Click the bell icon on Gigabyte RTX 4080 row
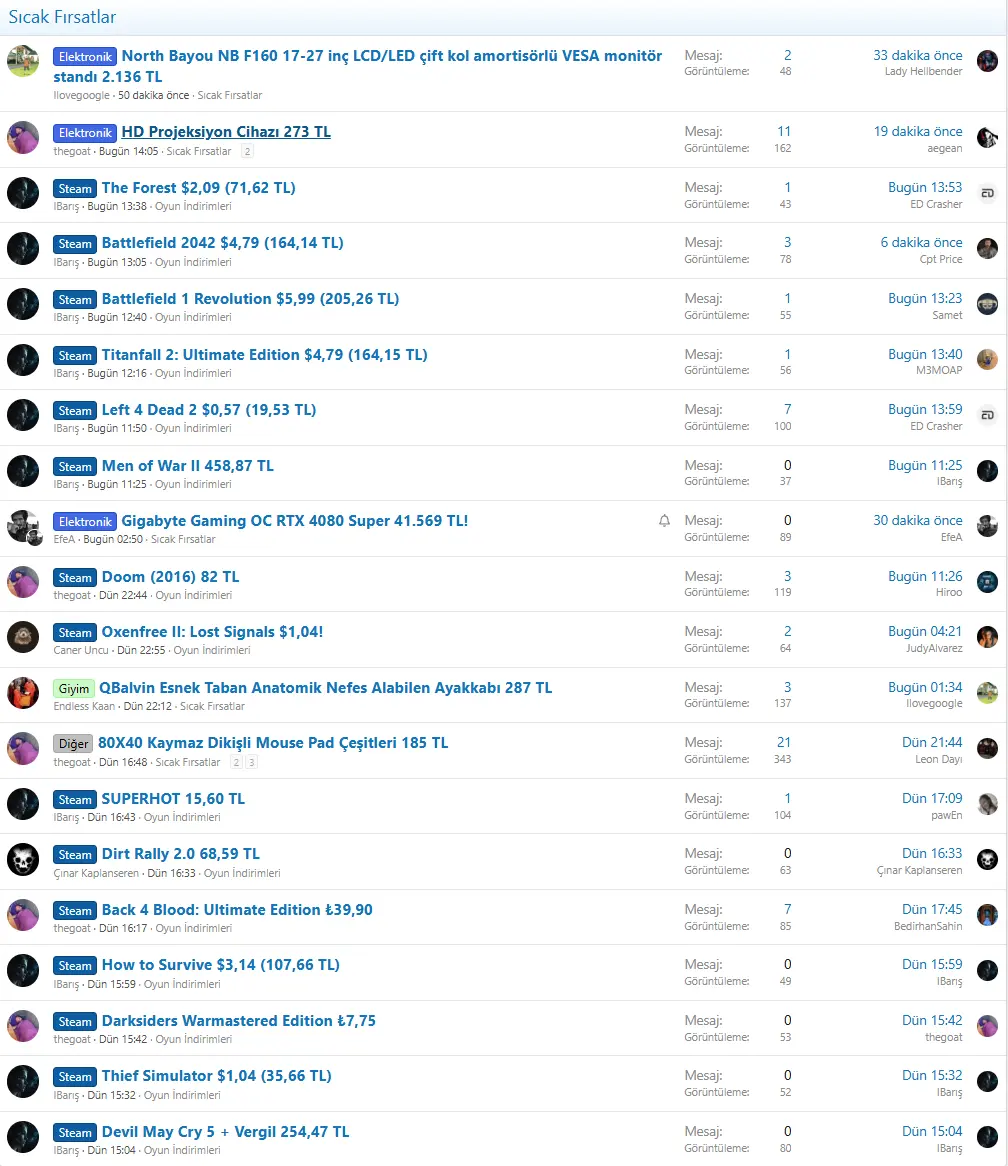 [665, 521]
